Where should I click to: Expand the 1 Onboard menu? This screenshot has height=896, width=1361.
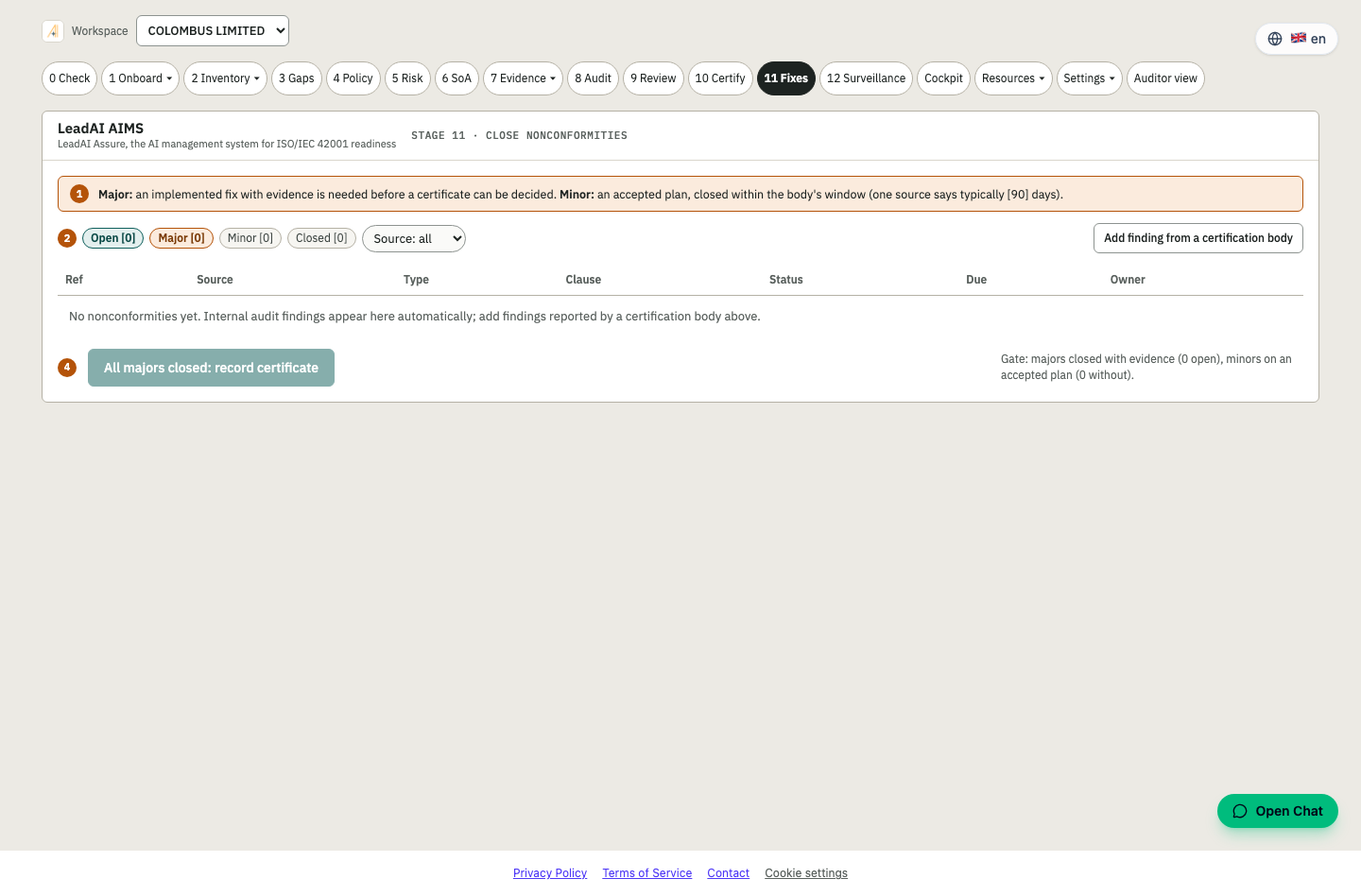[x=140, y=78]
